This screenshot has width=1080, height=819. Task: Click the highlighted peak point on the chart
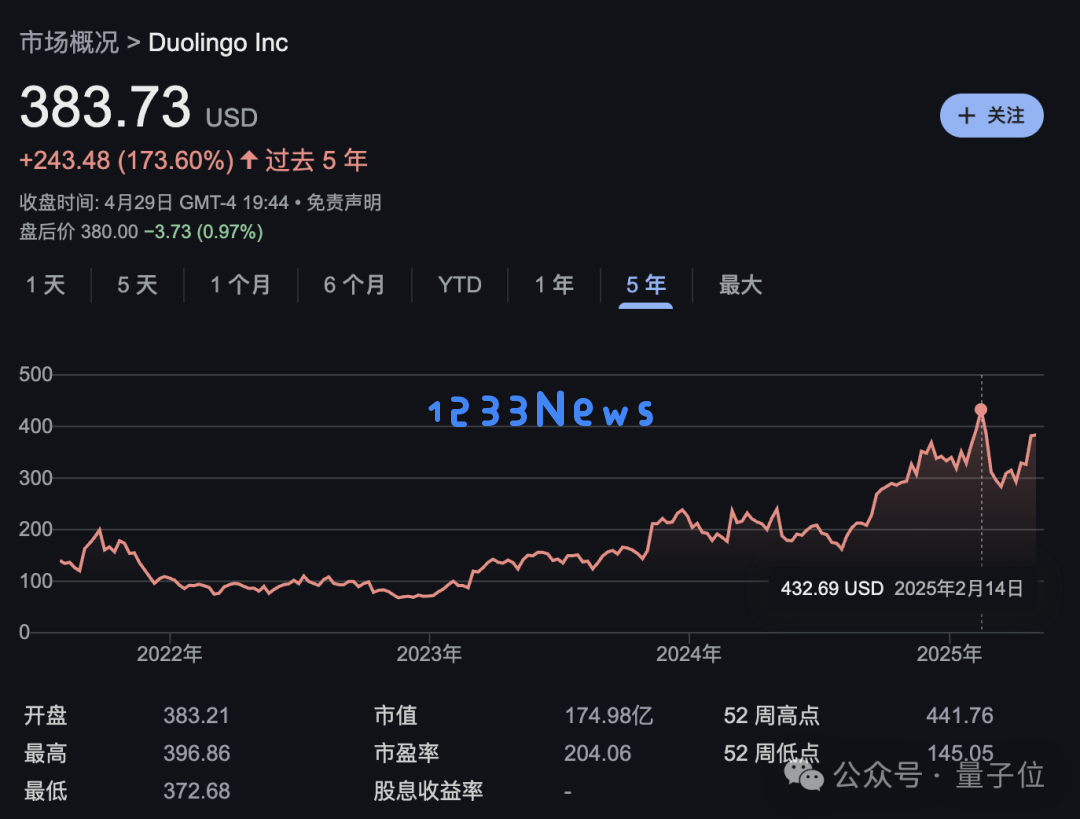click(981, 410)
